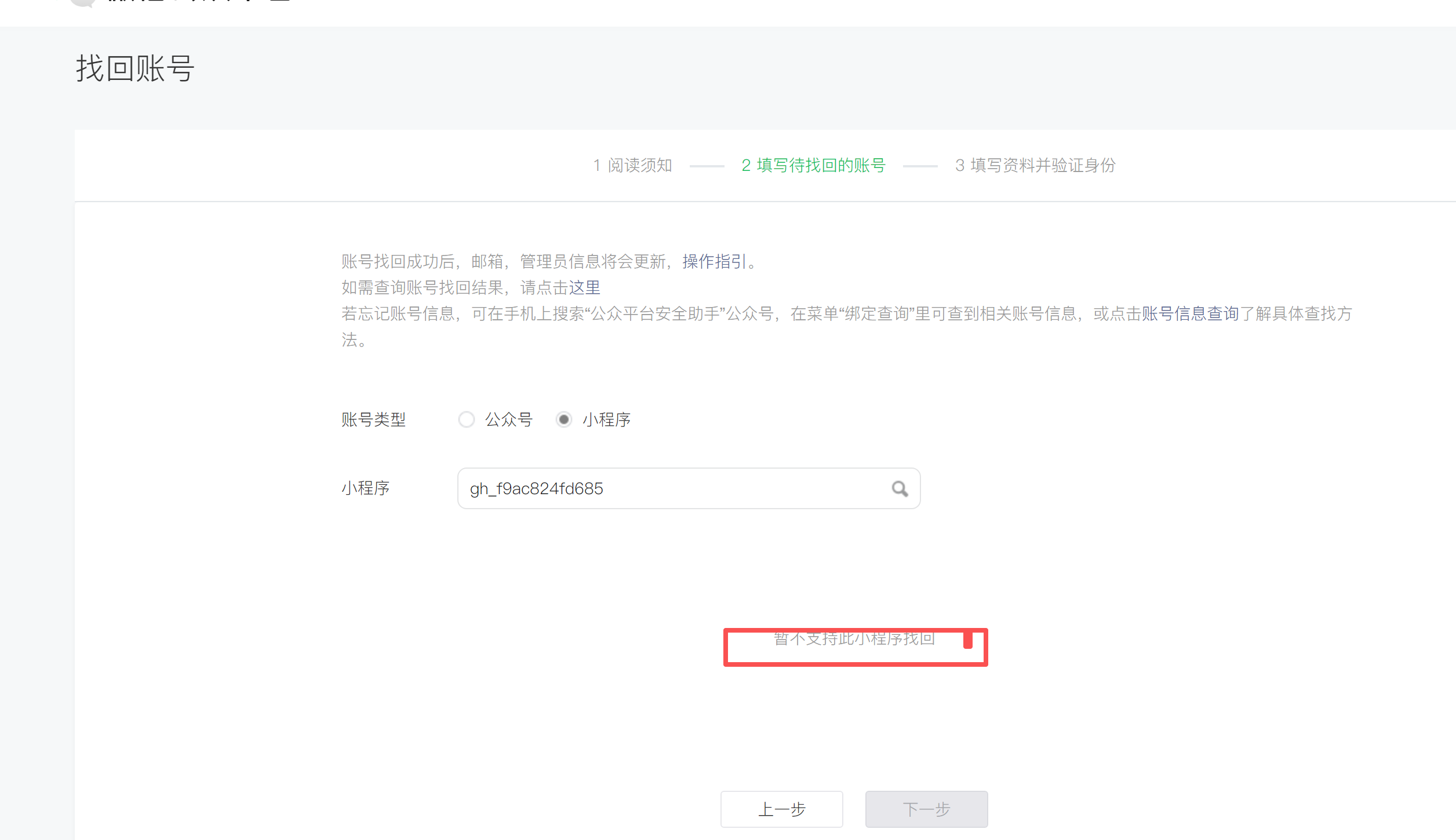Click the 小程序 label beside the input
1456x840 pixels.
pyautogui.click(x=365, y=488)
